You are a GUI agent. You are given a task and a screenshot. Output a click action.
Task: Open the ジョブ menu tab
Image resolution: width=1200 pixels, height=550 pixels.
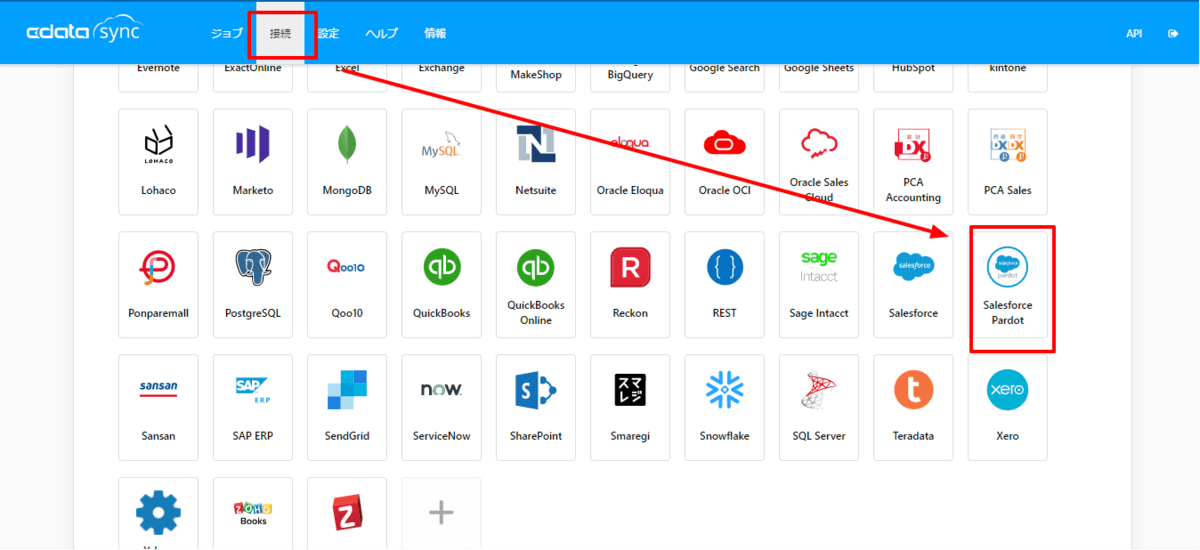227,33
